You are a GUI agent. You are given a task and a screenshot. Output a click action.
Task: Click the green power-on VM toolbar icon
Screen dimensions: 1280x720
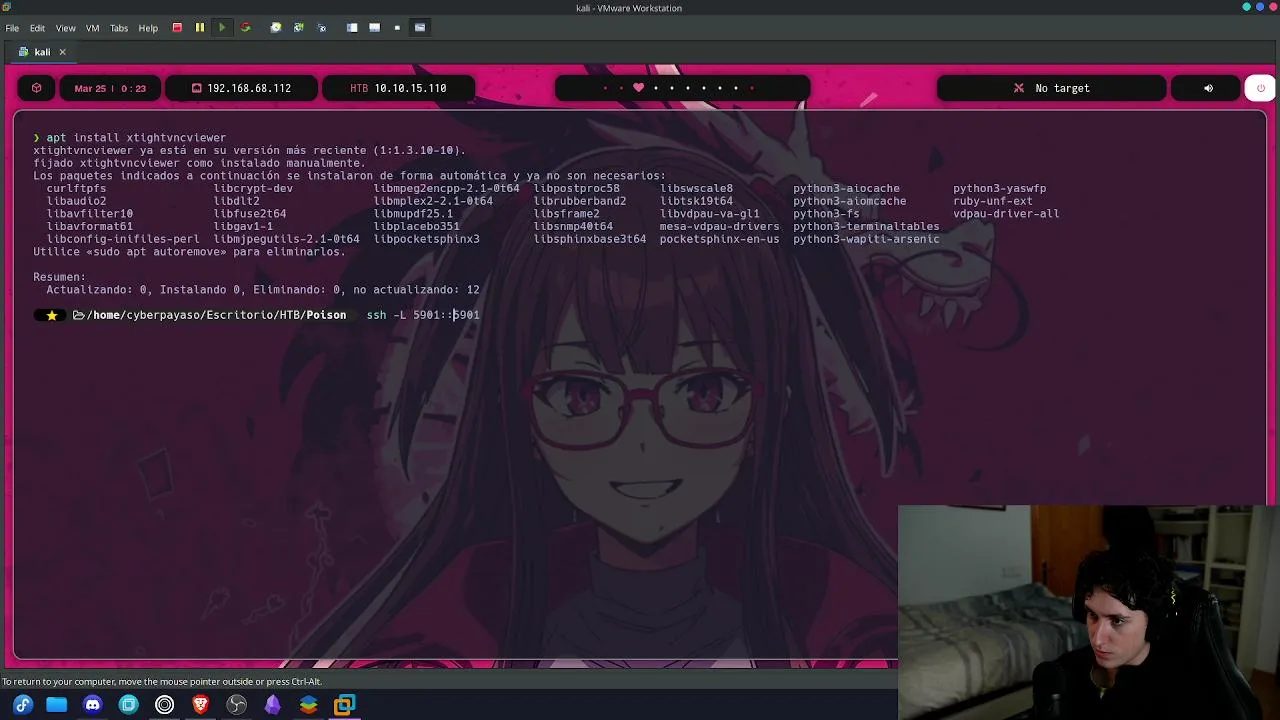(222, 28)
